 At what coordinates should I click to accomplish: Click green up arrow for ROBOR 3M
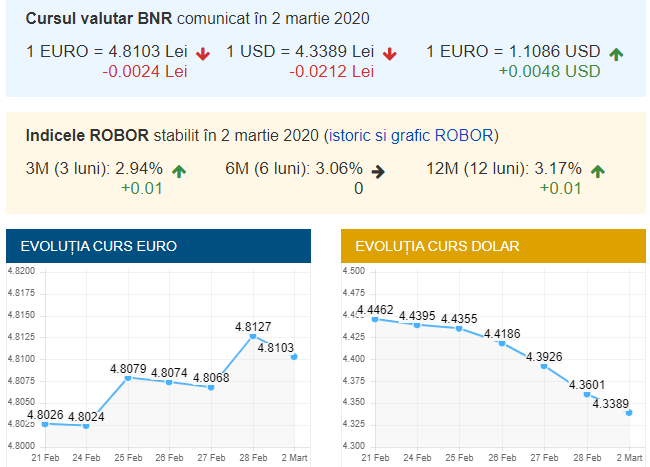pyautogui.click(x=179, y=170)
